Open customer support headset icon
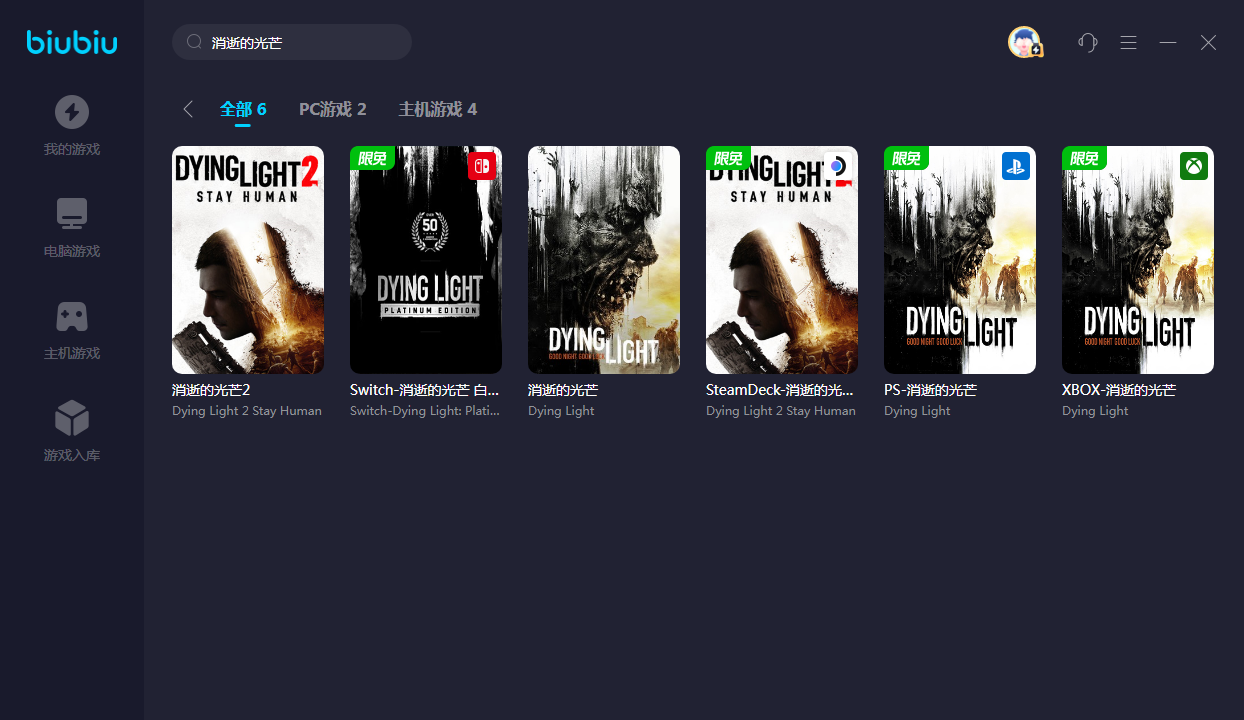Viewport: 1244px width, 720px height. [1088, 42]
